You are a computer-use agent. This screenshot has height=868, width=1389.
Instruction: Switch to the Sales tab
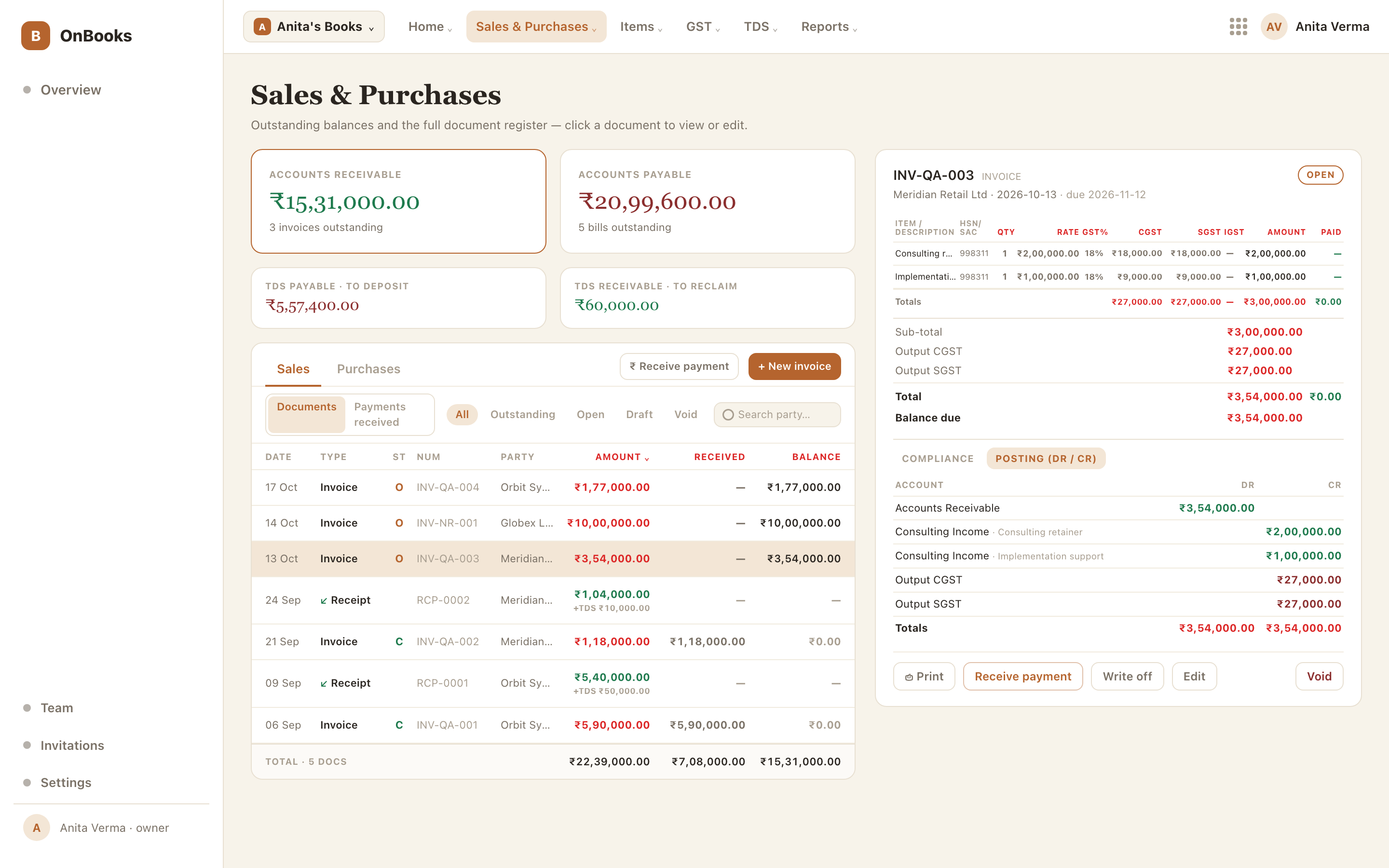293,369
